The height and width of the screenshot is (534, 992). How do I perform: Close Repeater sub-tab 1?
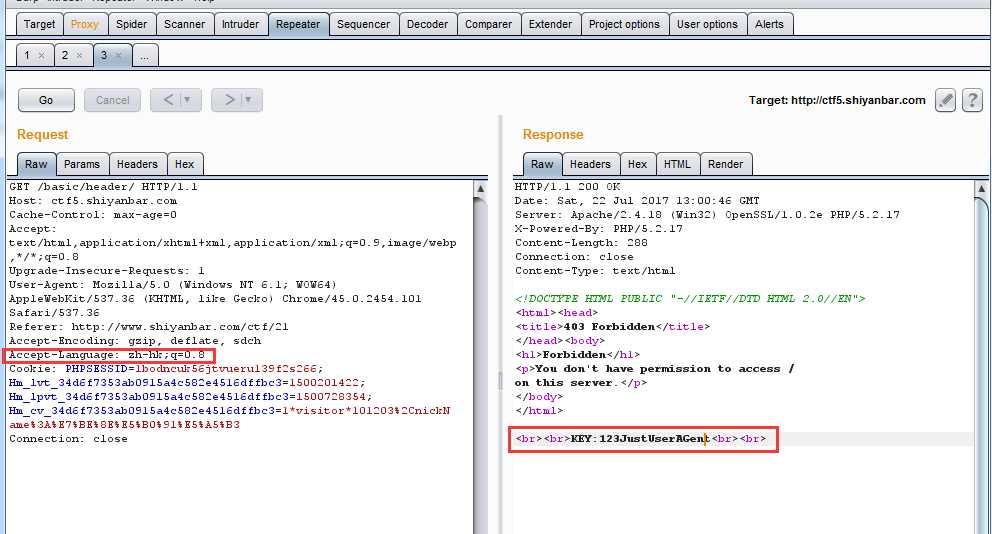click(42, 56)
